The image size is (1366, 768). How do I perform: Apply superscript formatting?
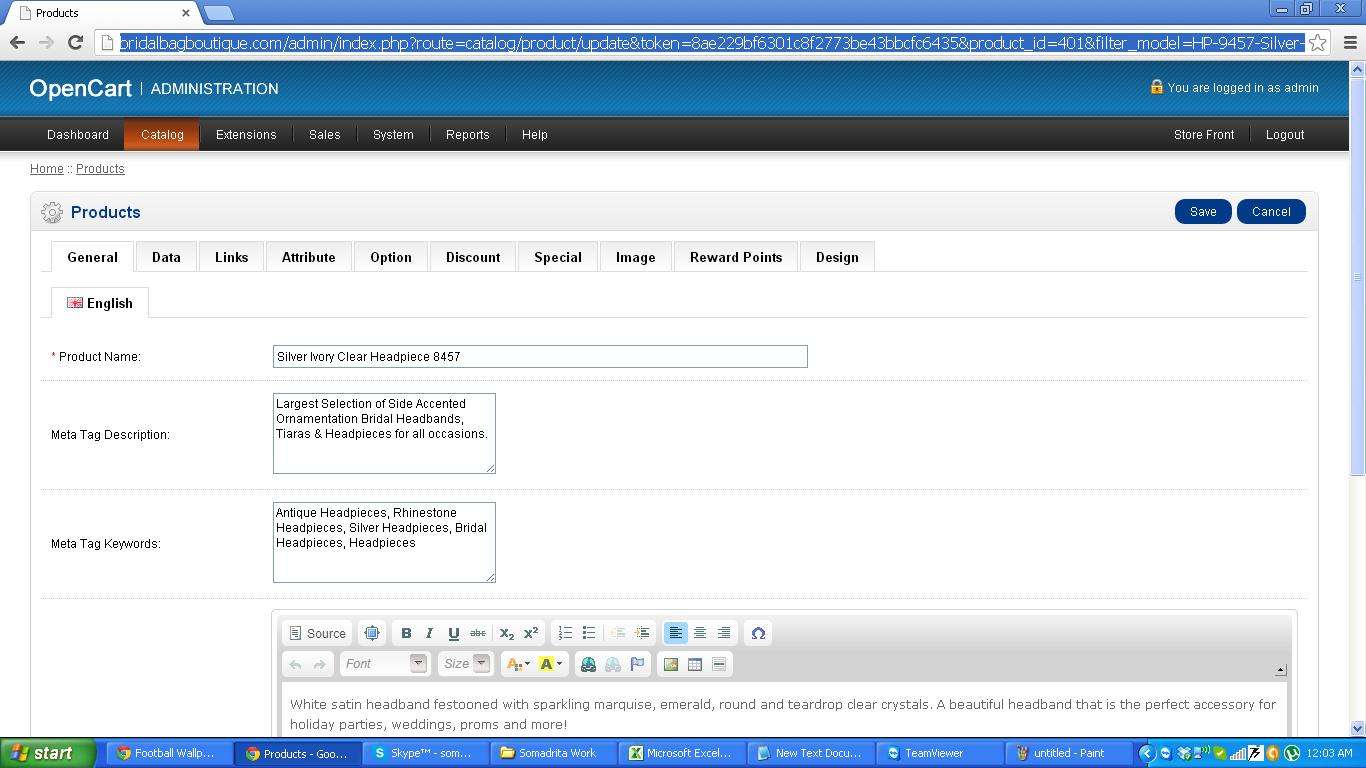(x=531, y=633)
